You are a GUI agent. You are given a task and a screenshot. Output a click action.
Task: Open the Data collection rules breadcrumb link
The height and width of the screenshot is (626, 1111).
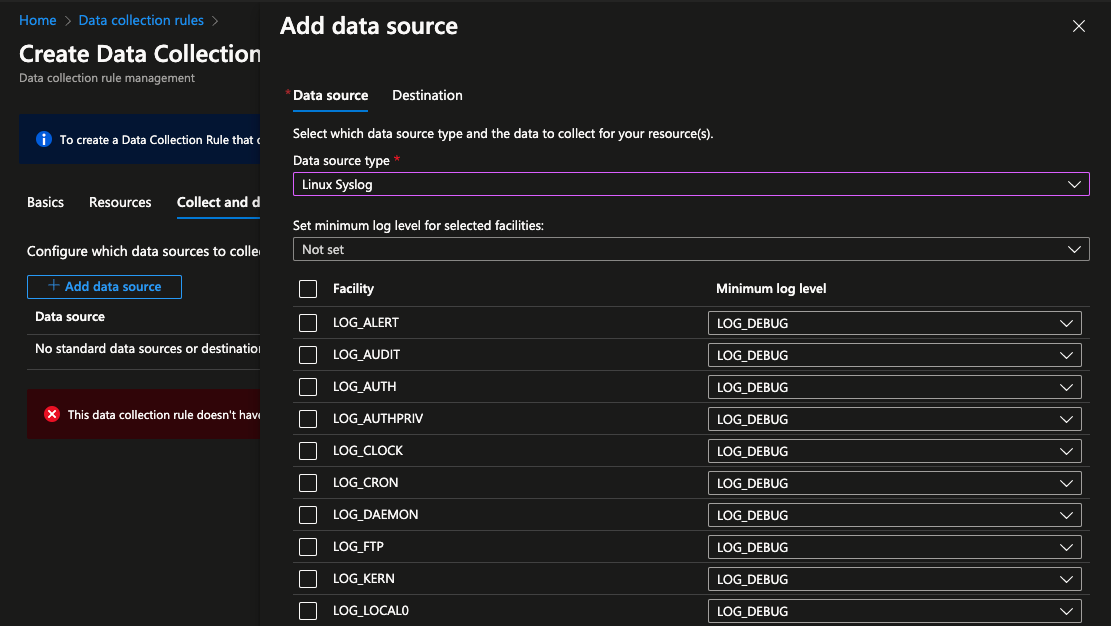(140, 19)
